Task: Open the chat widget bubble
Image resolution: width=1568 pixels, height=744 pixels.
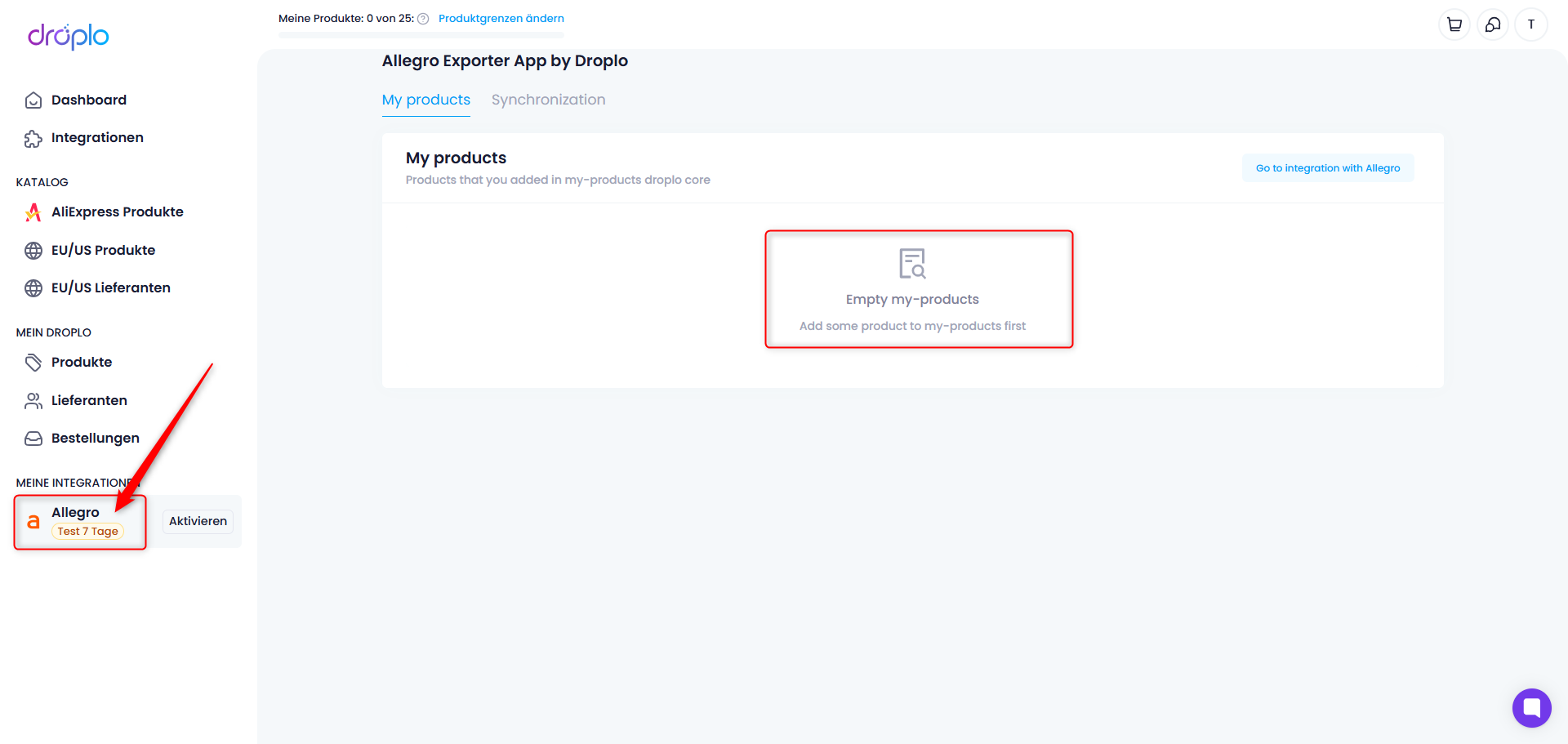Action: click(x=1532, y=708)
